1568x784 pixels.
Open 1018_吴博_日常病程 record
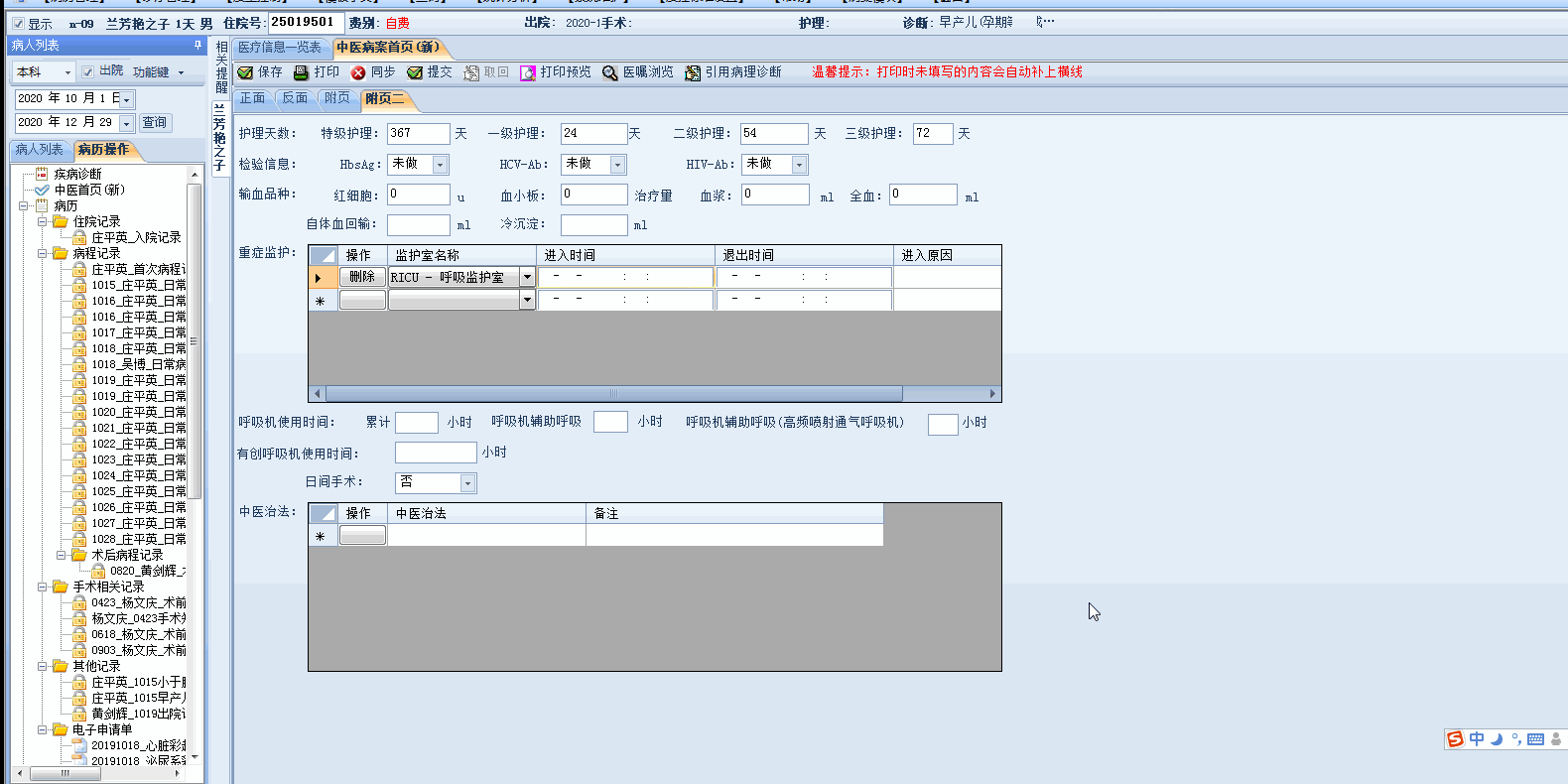(x=139, y=364)
